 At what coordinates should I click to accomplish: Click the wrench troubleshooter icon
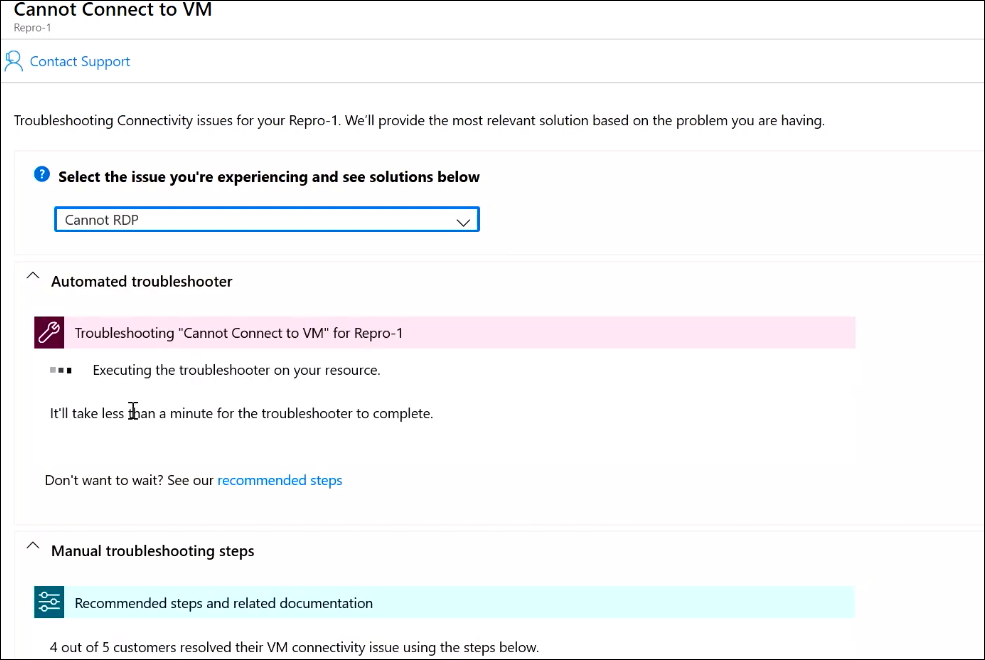(x=49, y=333)
